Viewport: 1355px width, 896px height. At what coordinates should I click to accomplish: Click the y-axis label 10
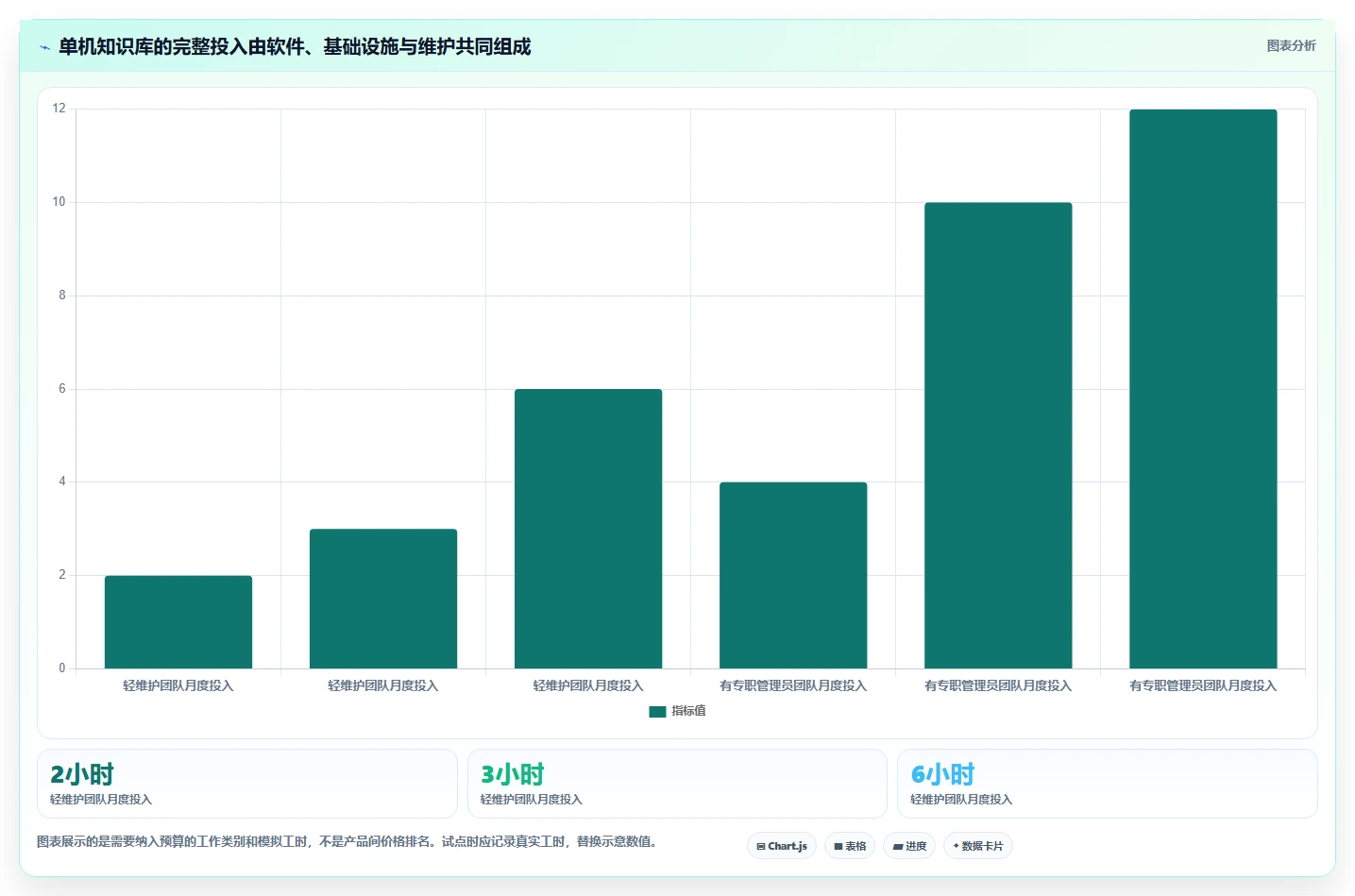[x=59, y=202]
